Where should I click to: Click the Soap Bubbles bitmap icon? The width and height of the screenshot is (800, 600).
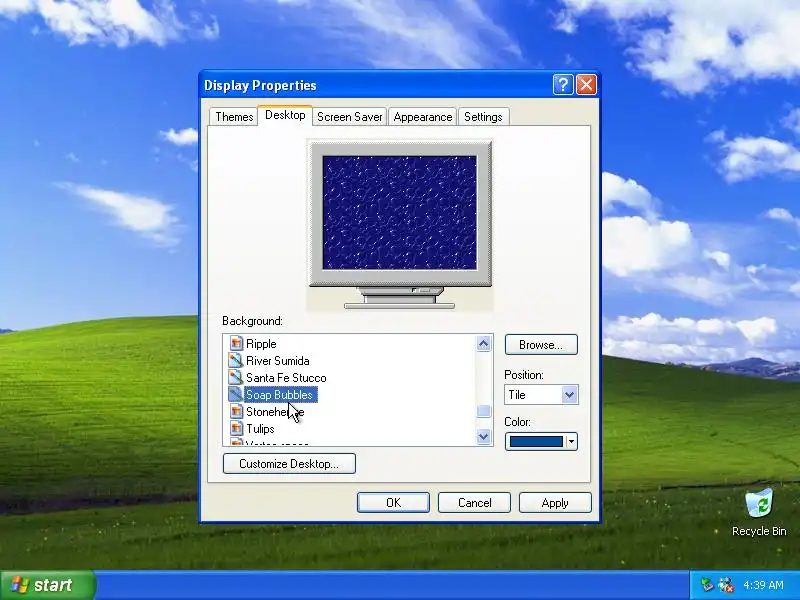pyautogui.click(x=236, y=394)
